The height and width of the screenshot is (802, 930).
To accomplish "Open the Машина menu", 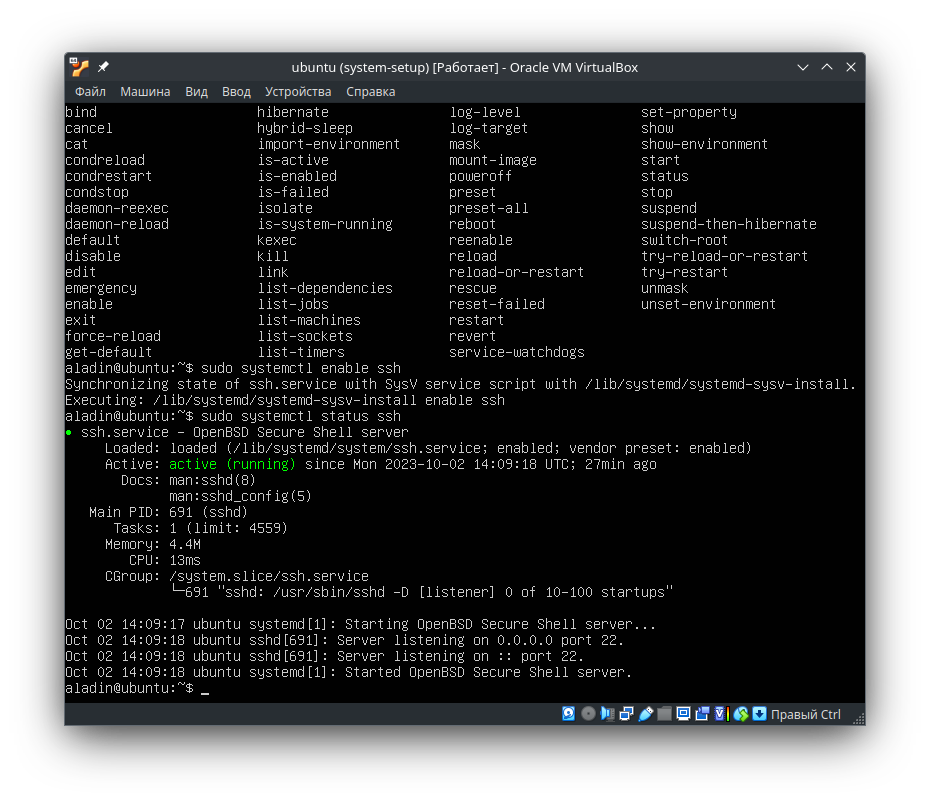I will click(145, 91).
